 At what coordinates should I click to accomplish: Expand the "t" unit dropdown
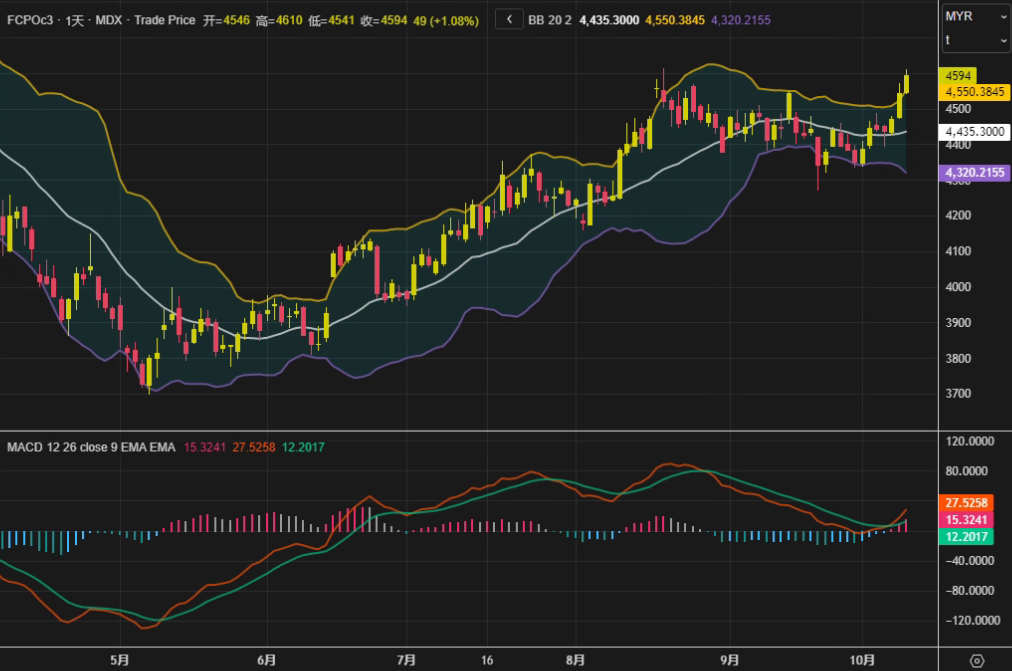(975, 39)
